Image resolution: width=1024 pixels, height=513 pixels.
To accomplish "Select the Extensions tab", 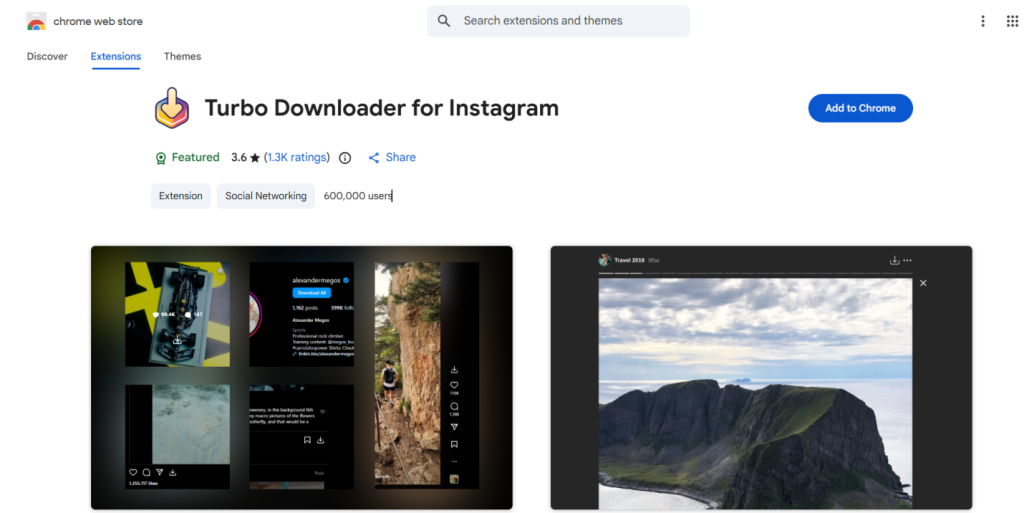I will [116, 56].
